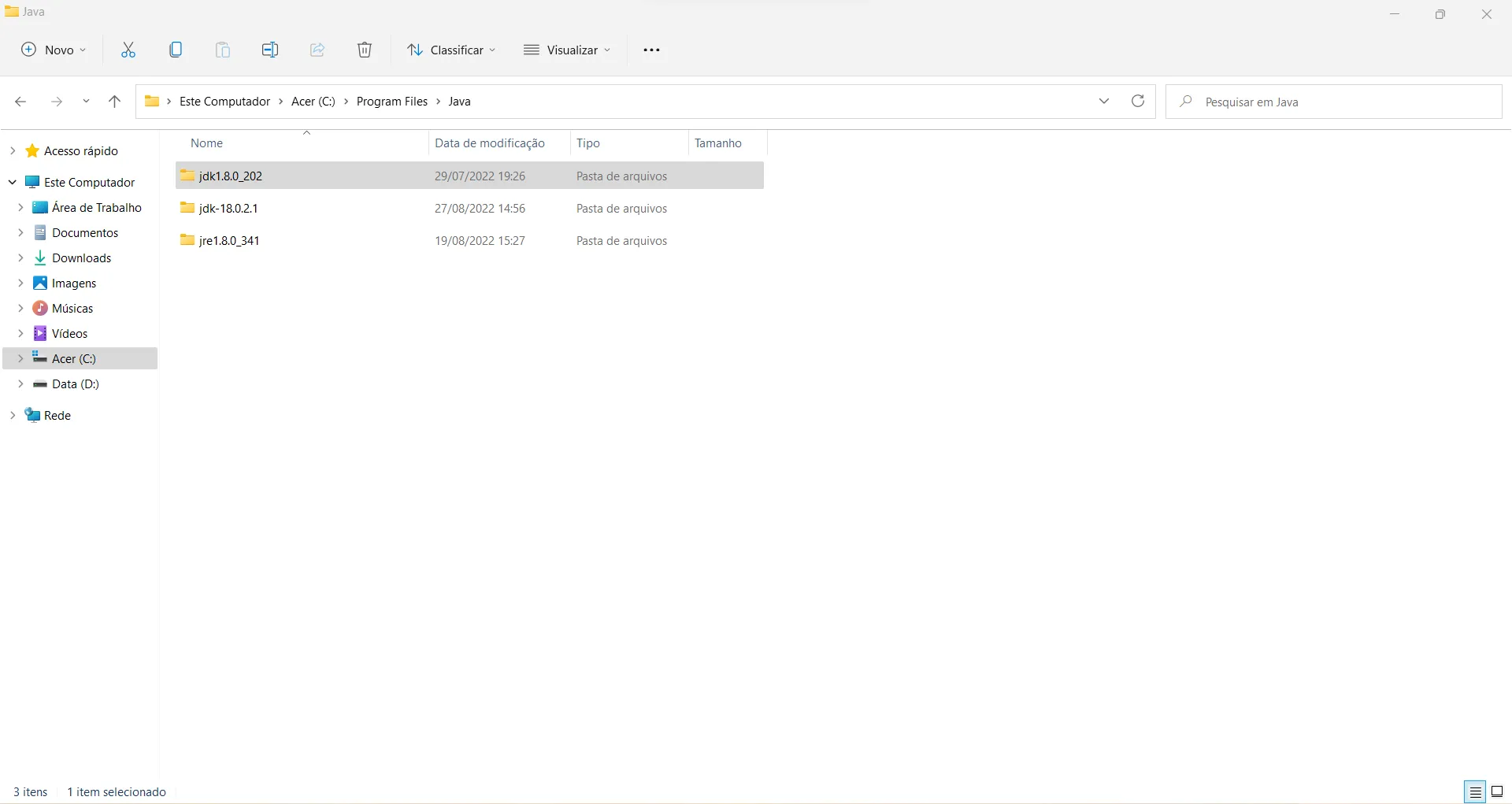Switch to large thumbnails view in status bar
The height and width of the screenshot is (804, 1512).
pos(1497,791)
